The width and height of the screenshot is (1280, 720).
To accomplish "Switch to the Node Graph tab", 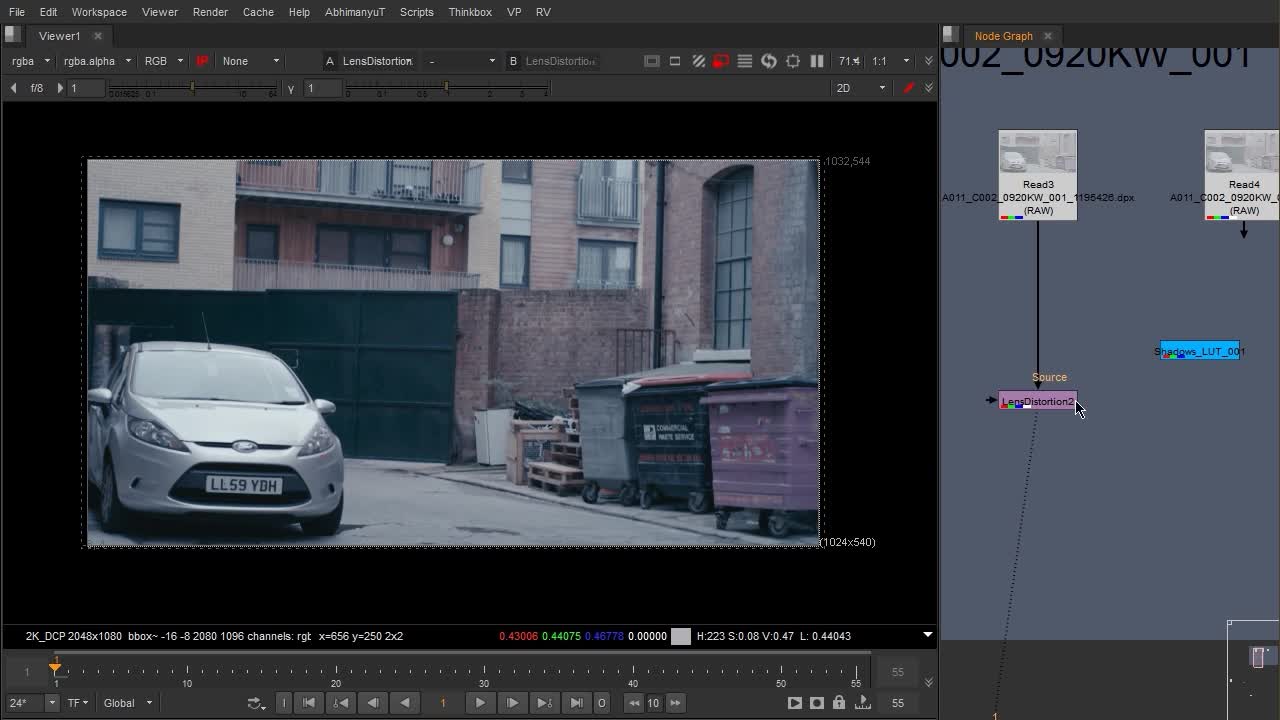I will pyautogui.click(x=1003, y=36).
